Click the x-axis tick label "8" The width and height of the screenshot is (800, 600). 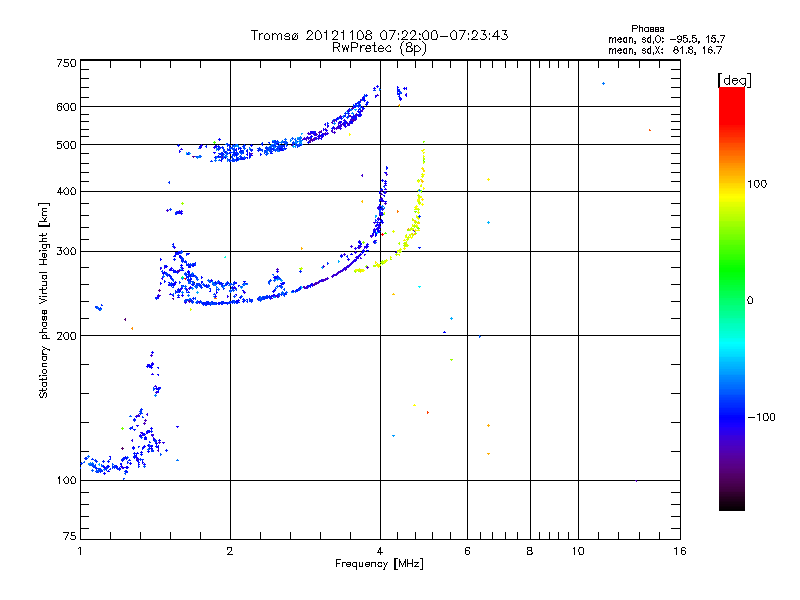[530, 551]
